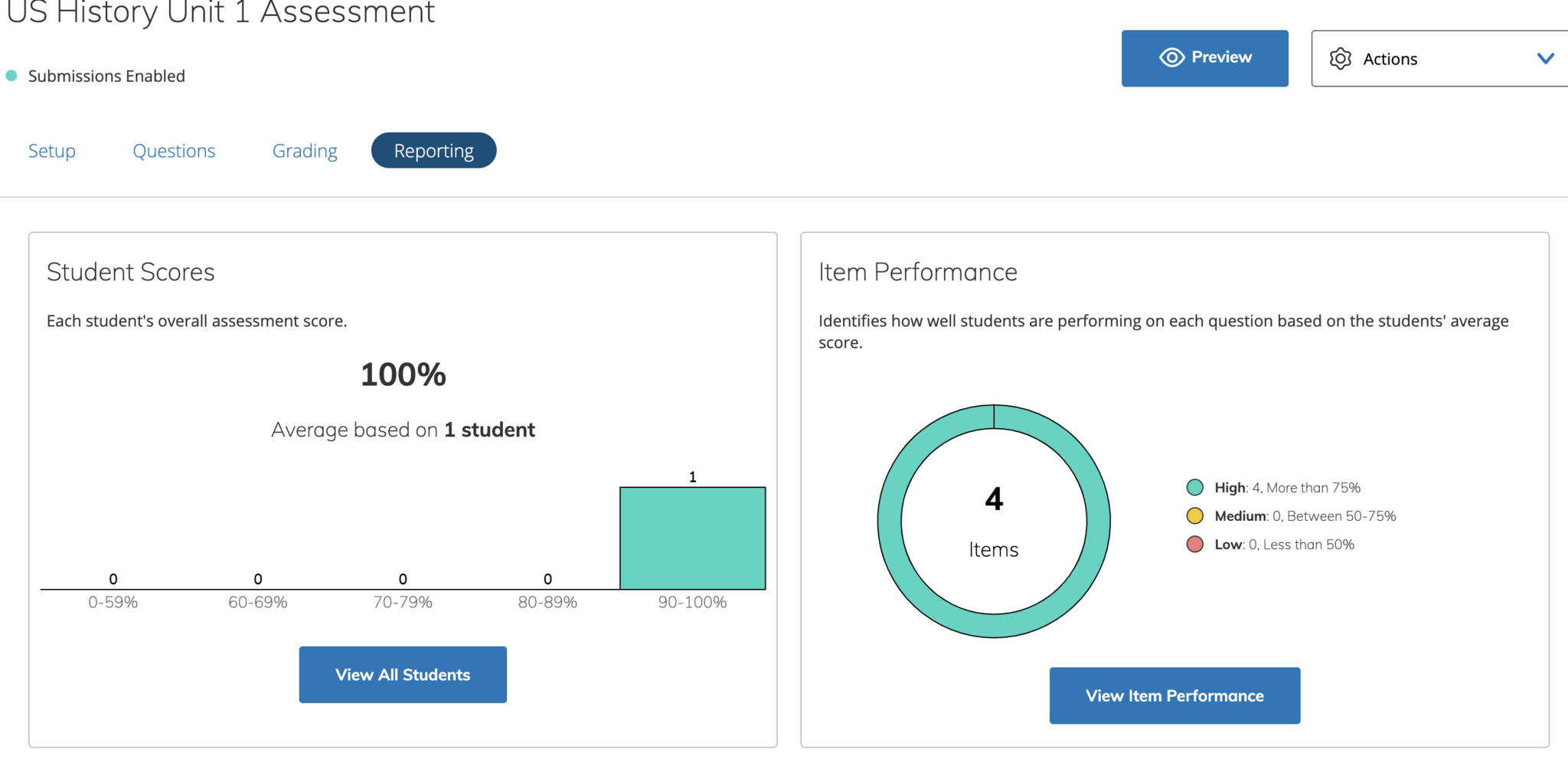The width and height of the screenshot is (1568, 769).
Task: Go to the Grading tab
Action: tap(305, 151)
